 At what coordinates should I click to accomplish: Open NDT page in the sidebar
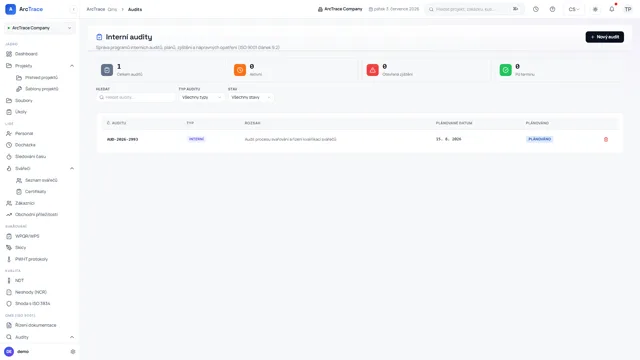(19, 281)
